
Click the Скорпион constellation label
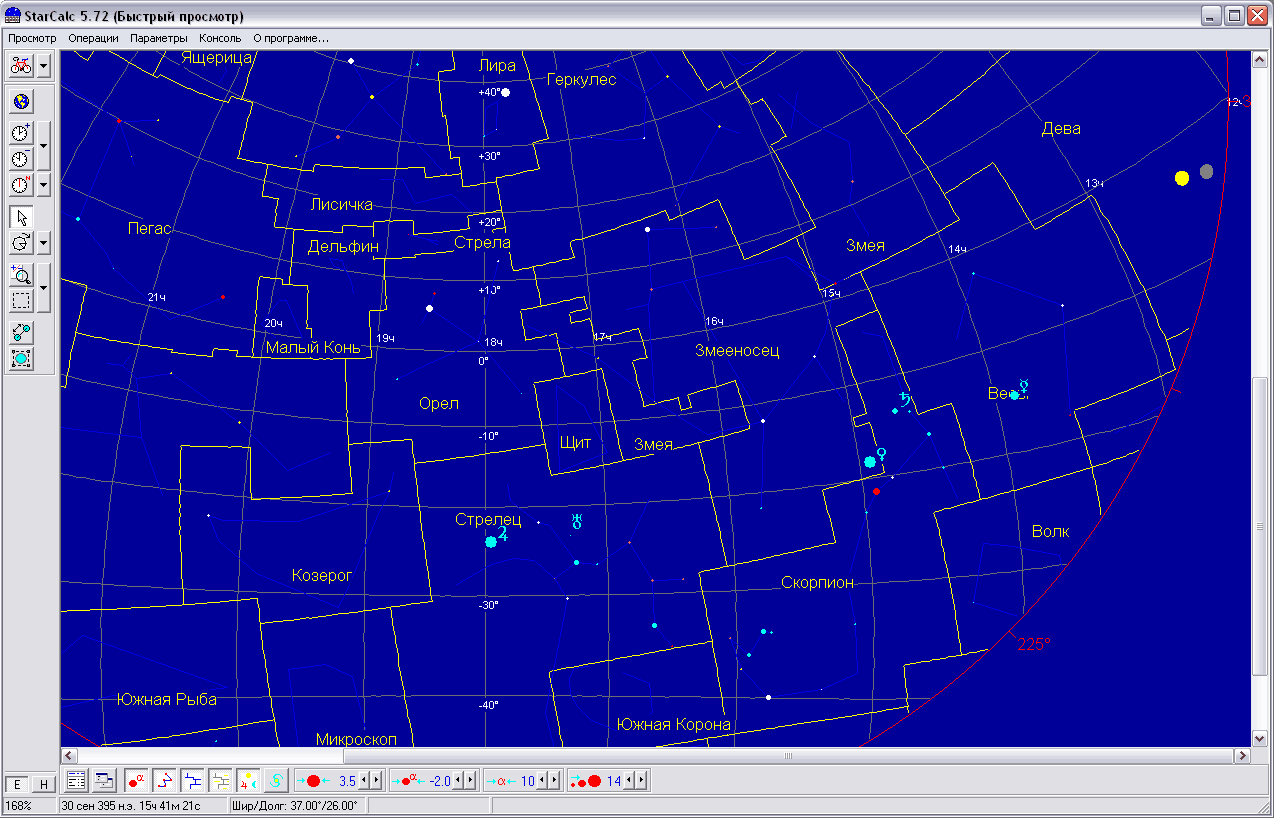pyautogui.click(x=818, y=582)
